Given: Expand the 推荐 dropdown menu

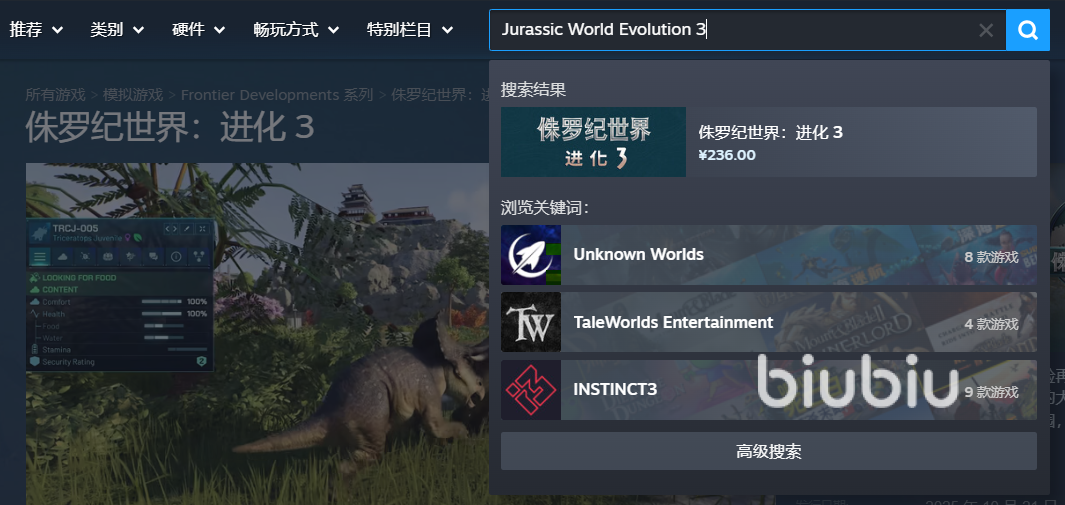Looking at the screenshot, I should tap(36, 30).
